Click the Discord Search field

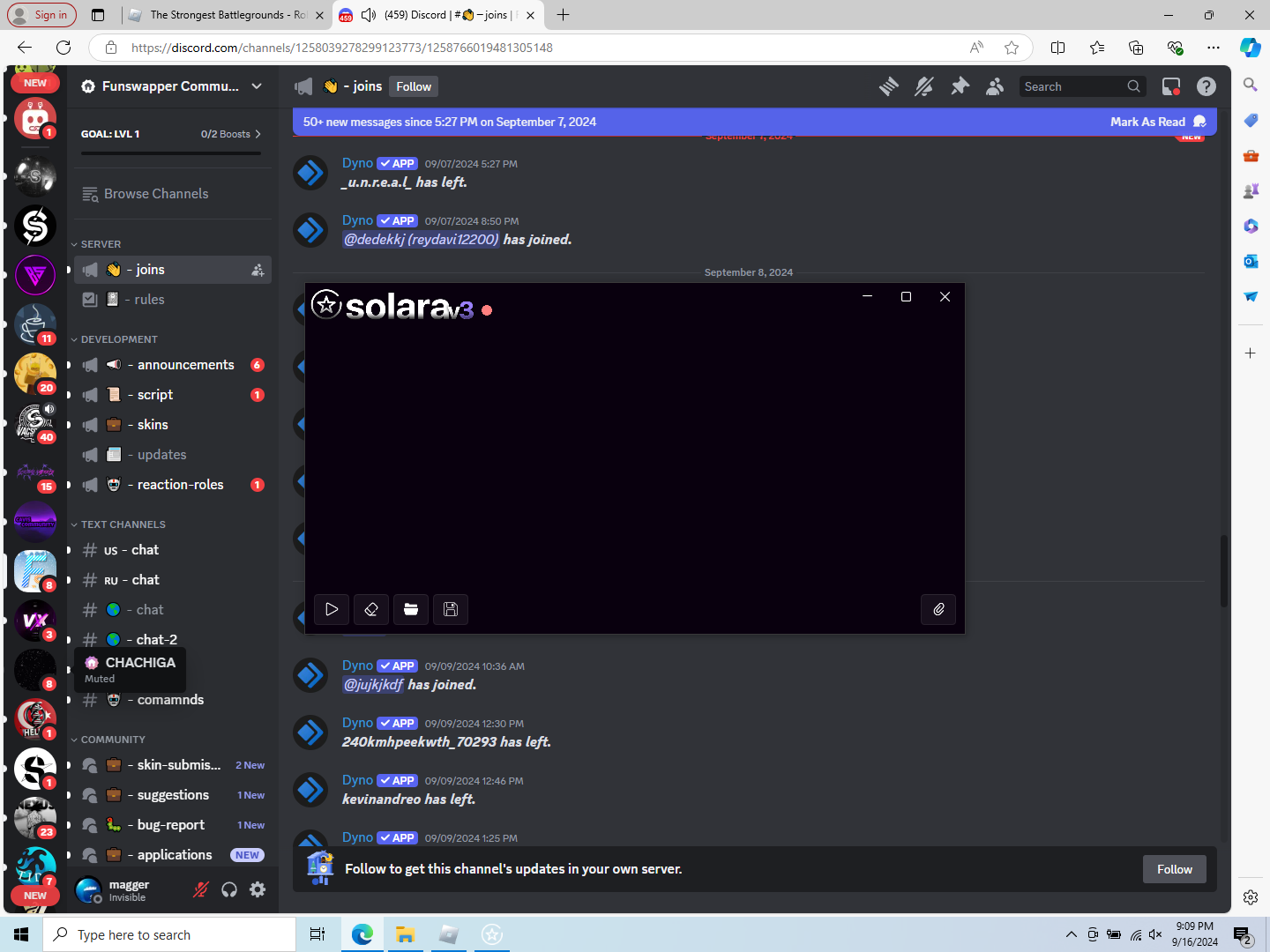click(x=1083, y=86)
